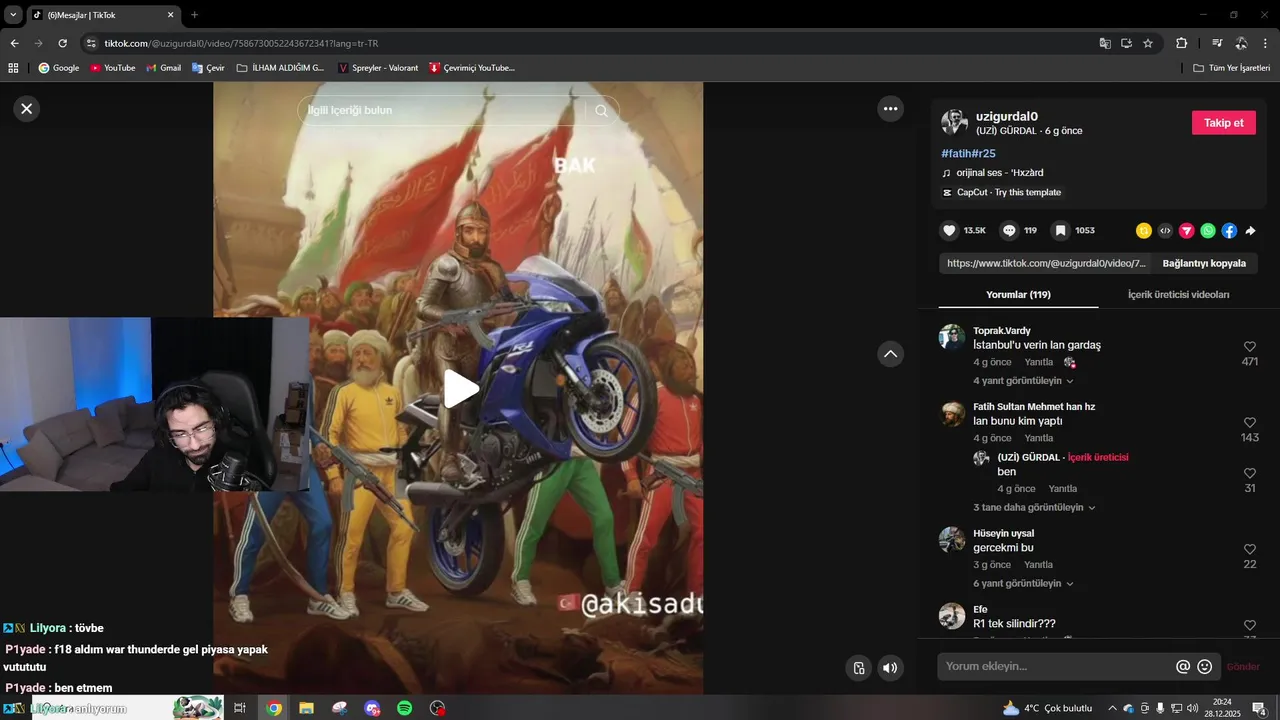Open Google bookmark
Viewport: 1280px width, 720px height.
point(59,68)
